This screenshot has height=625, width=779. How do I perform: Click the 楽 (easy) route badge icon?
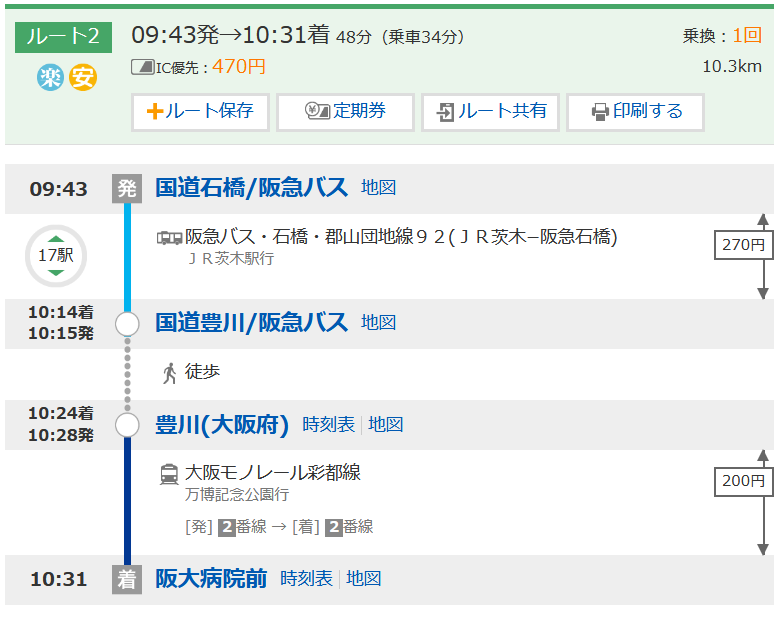pyautogui.click(x=50, y=77)
